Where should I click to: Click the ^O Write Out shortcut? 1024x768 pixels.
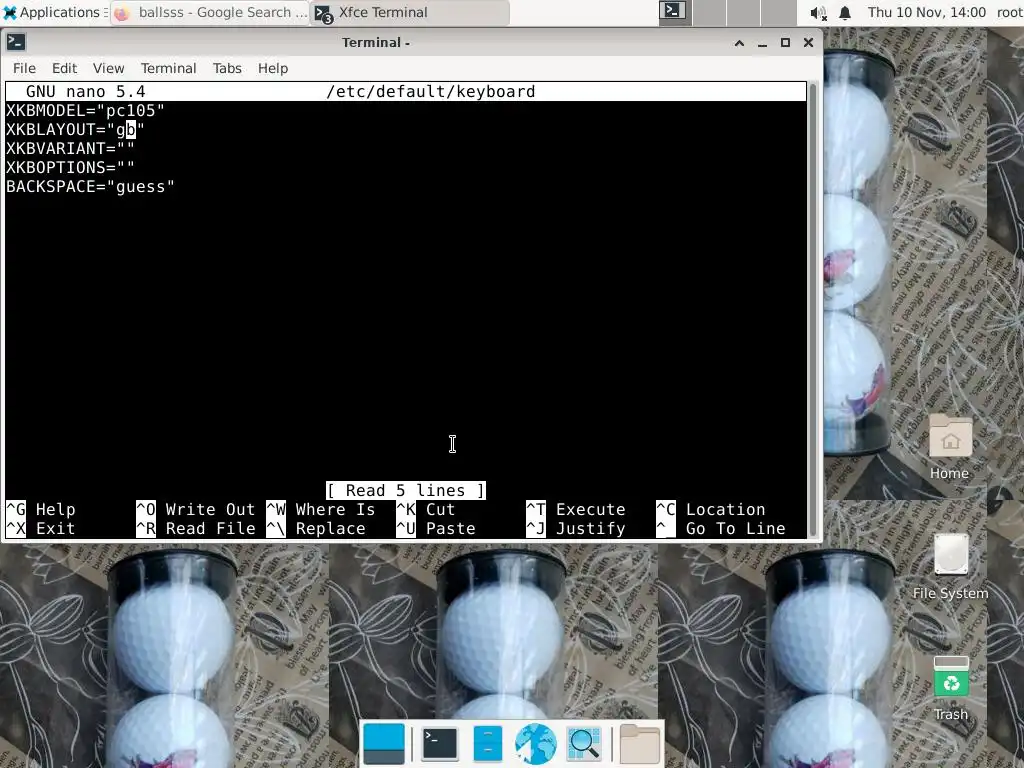coord(196,509)
